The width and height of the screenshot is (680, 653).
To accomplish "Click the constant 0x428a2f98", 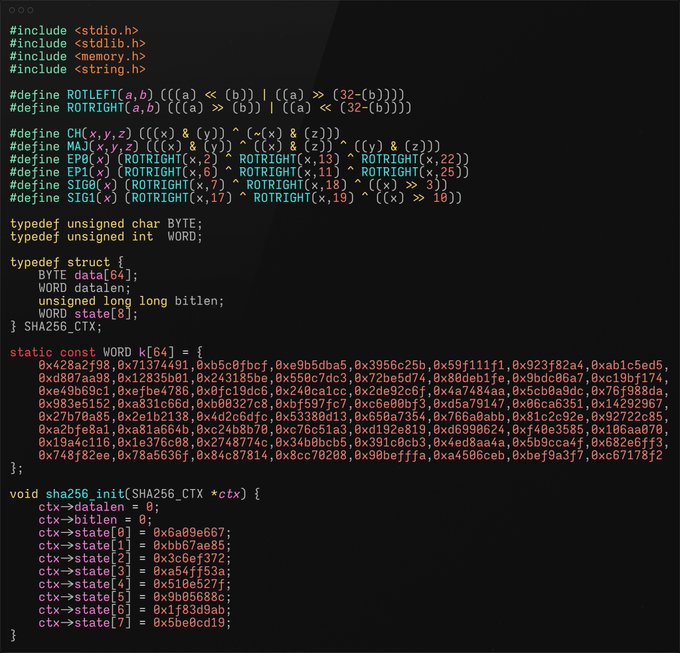I will pyautogui.click(x=74, y=366).
